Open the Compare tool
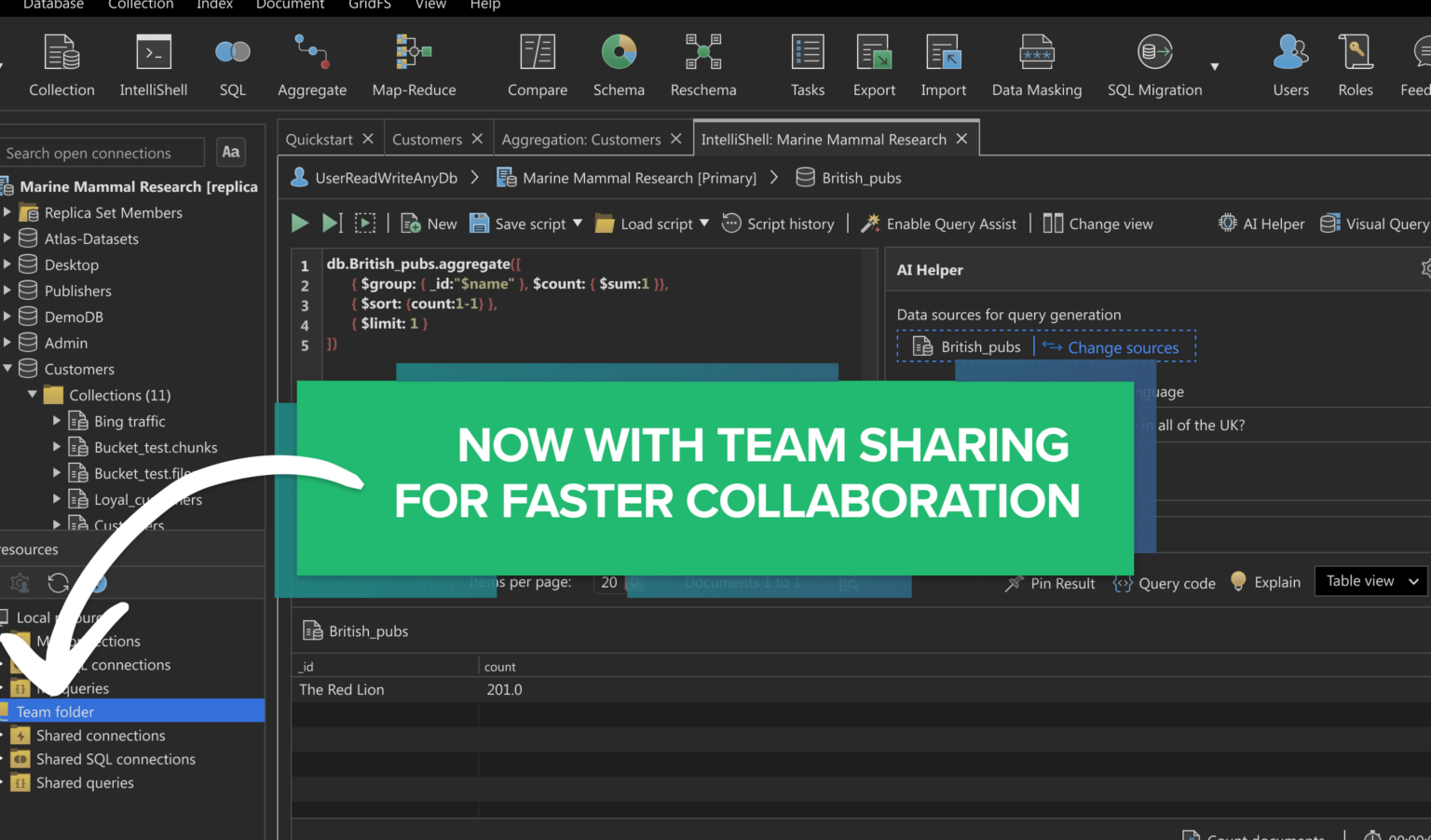This screenshot has width=1431, height=840. pos(538,65)
